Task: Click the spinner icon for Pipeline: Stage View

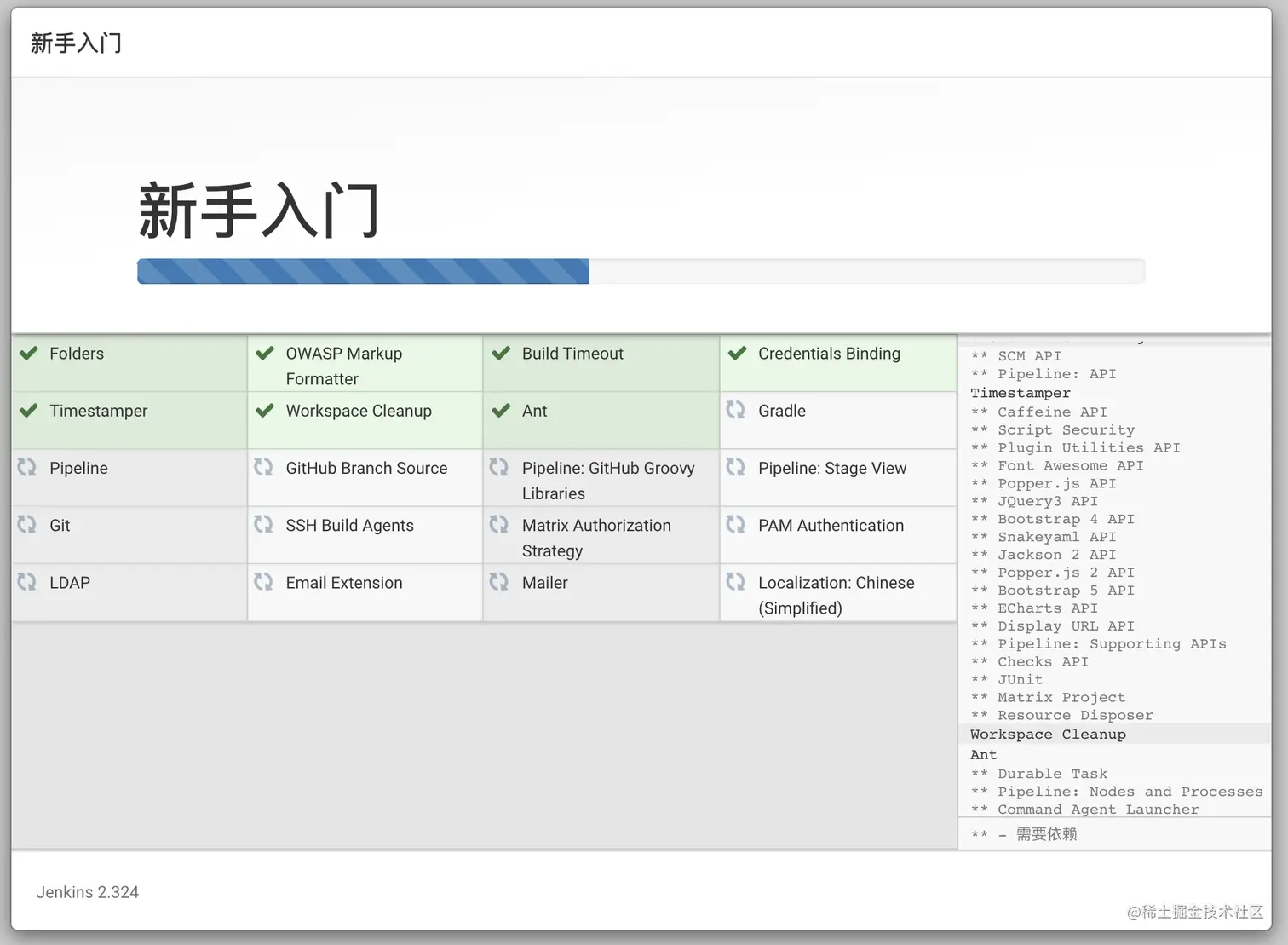Action: point(736,467)
